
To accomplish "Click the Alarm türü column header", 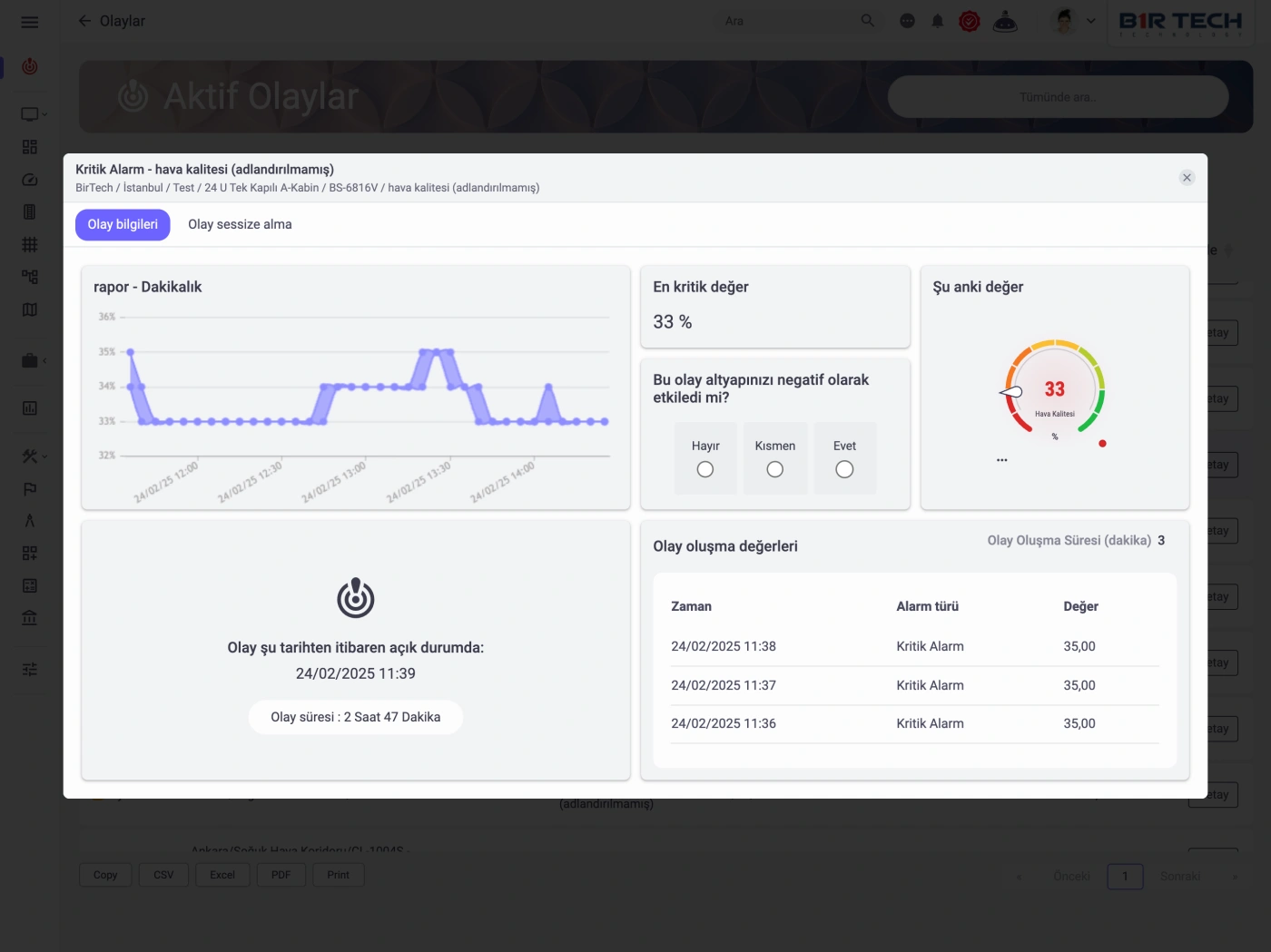I will pyautogui.click(x=927, y=606).
